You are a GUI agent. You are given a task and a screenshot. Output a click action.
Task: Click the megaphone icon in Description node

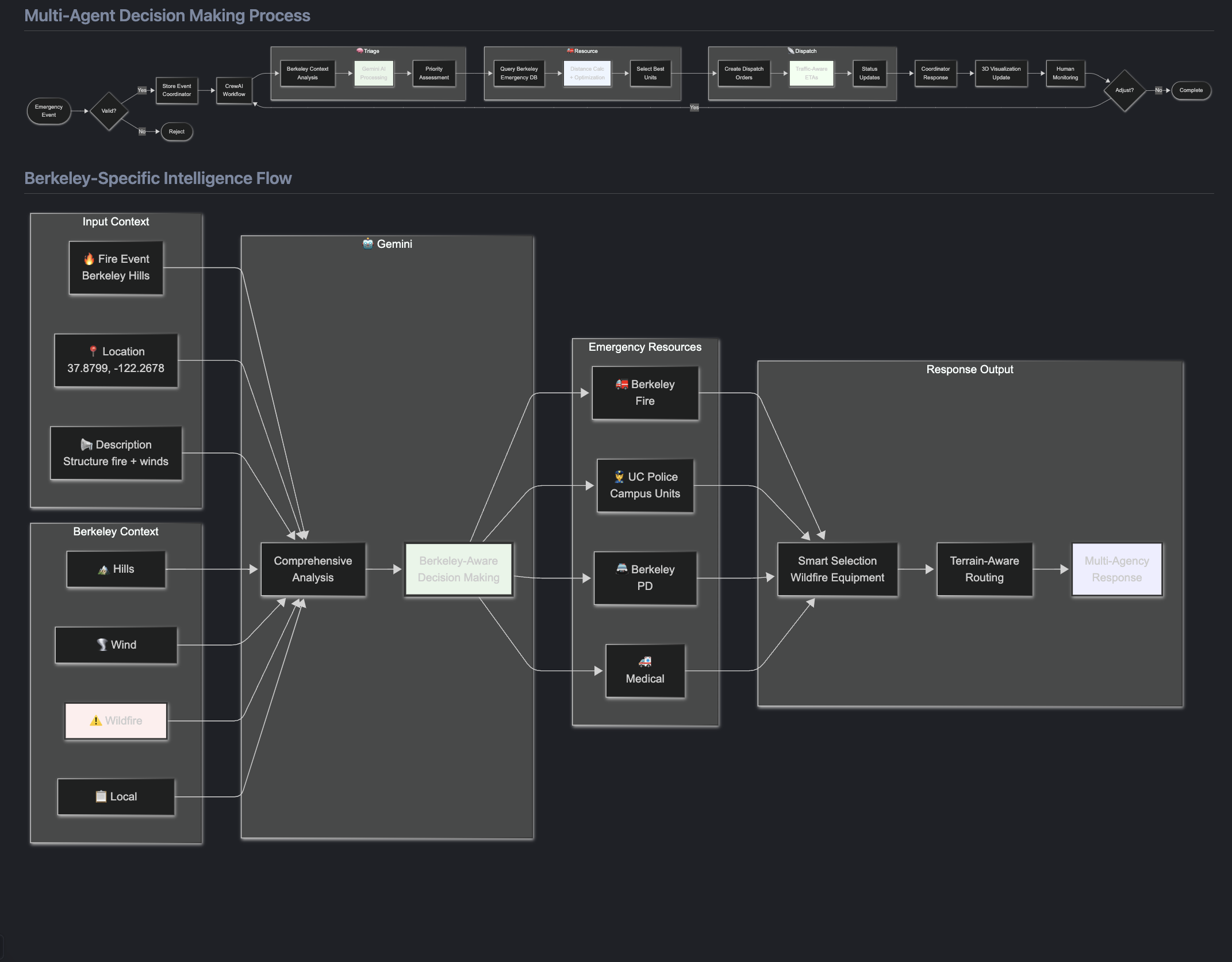point(86,444)
